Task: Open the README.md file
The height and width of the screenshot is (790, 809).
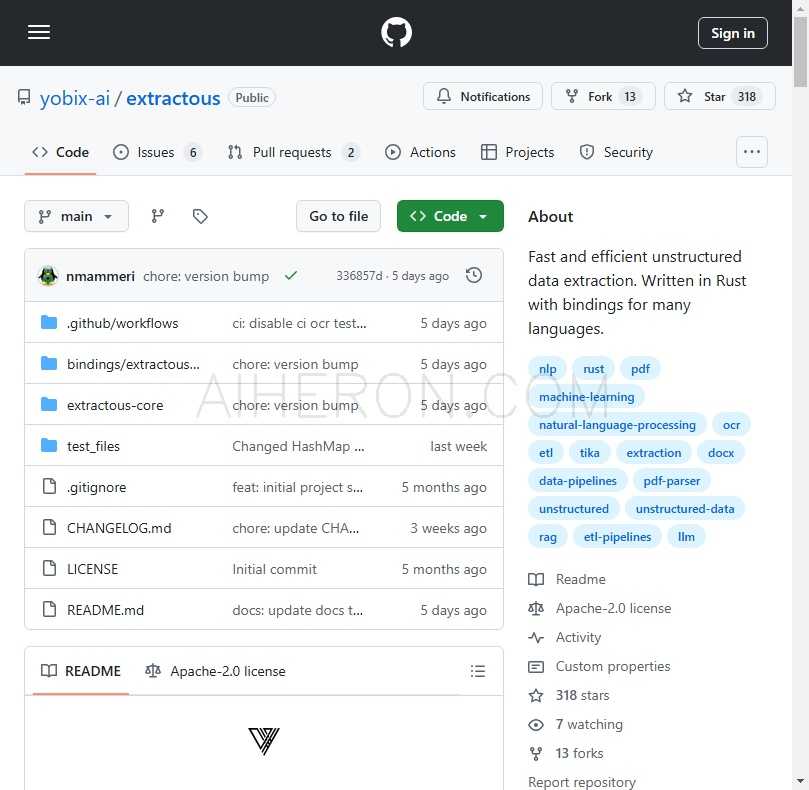Action: tap(105, 610)
